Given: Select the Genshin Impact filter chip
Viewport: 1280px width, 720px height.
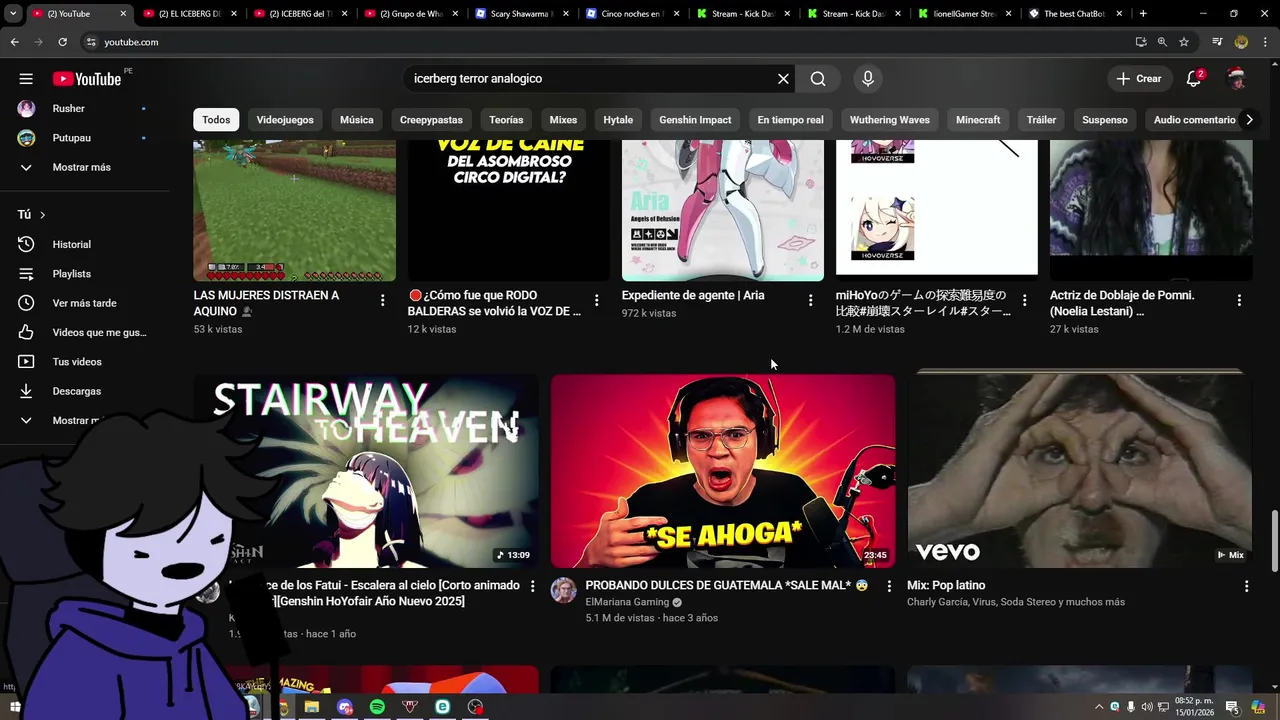Looking at the screenshot, I should point(695,120).
